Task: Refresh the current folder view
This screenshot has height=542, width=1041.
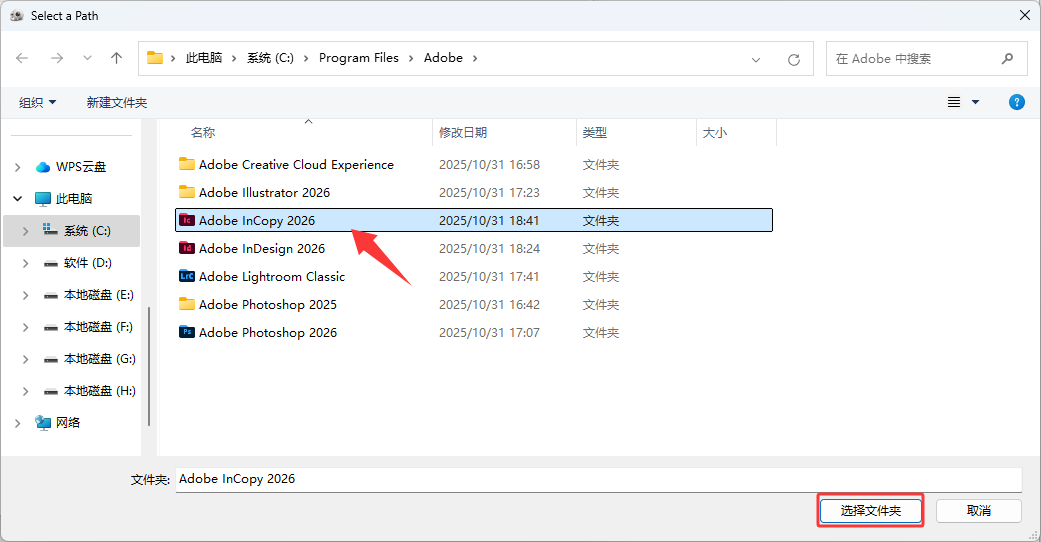Action: [794, 59]
